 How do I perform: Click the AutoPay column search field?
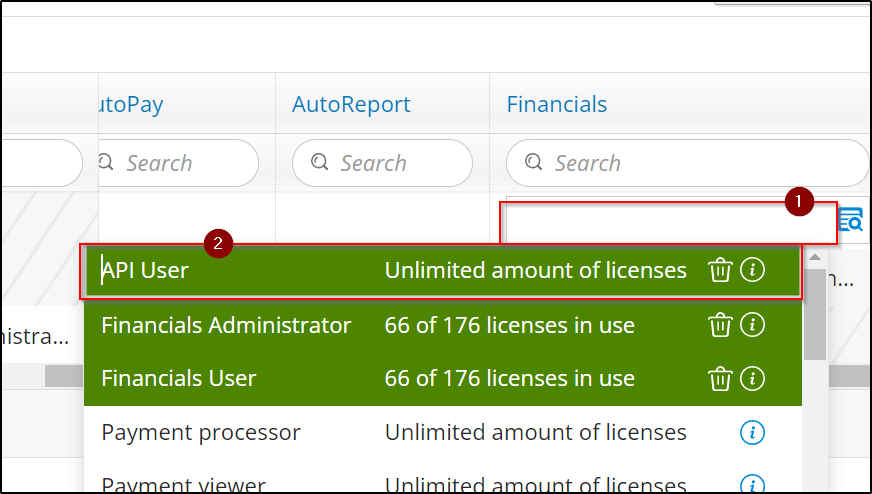[180, 163]
